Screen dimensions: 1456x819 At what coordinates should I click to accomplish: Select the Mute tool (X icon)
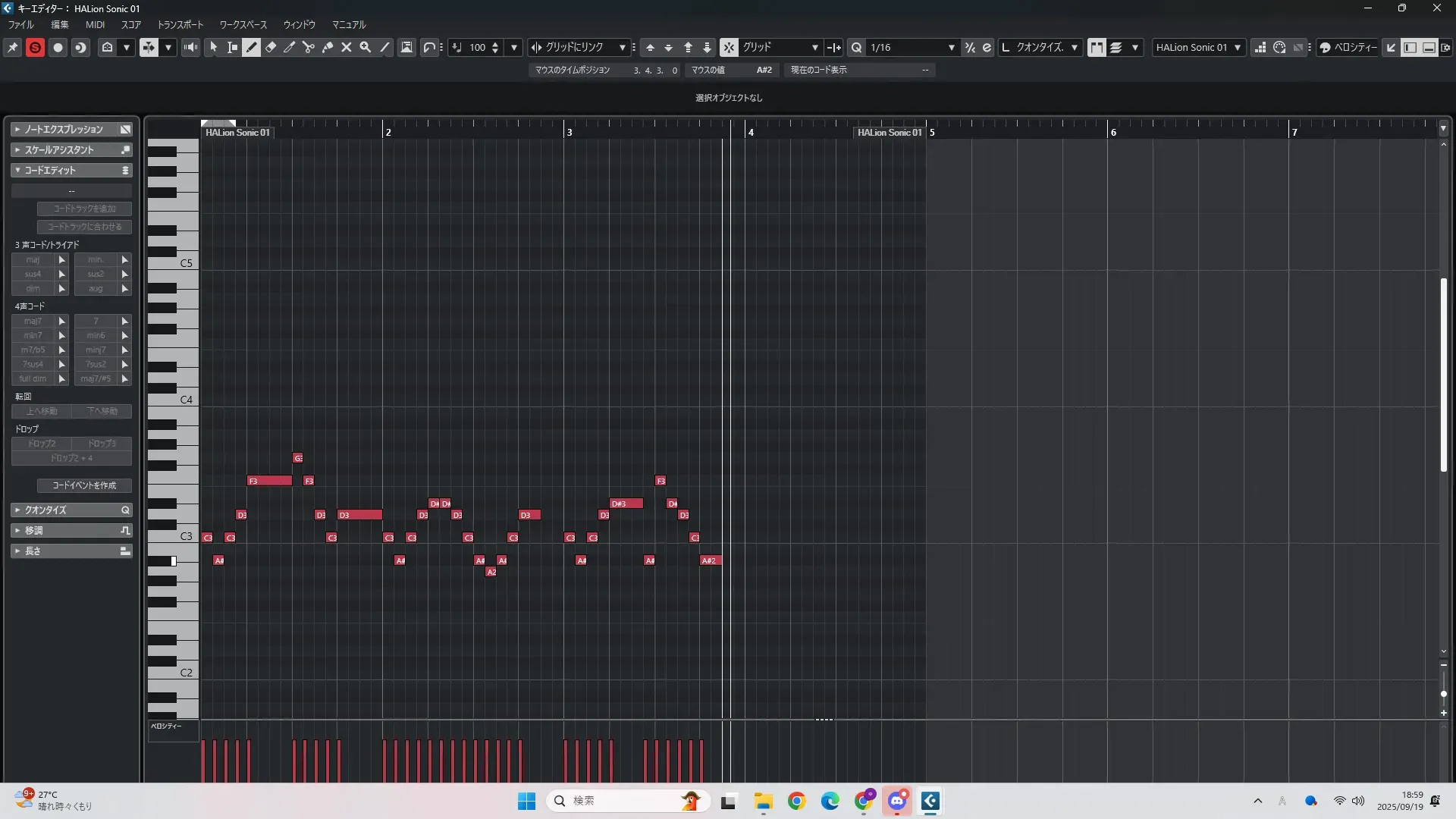pyautogui.click(x=347, y=47)
